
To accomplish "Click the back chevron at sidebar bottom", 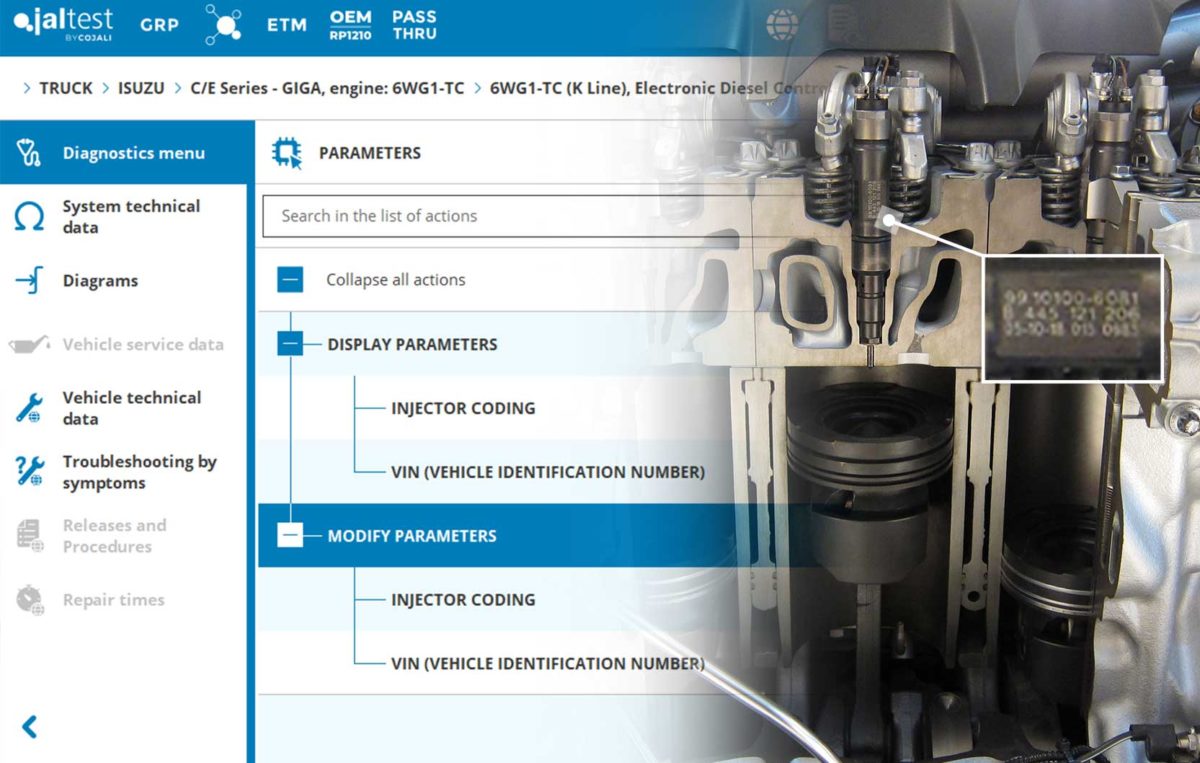I will coord(29,727).
